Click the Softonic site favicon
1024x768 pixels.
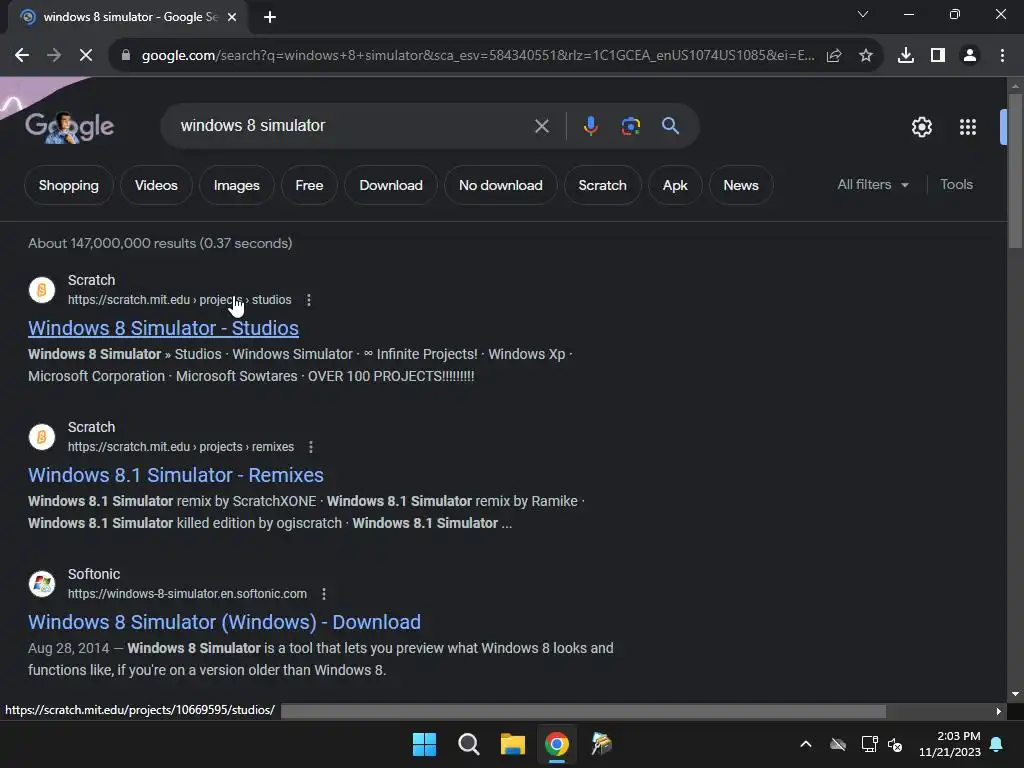(42, 583)
